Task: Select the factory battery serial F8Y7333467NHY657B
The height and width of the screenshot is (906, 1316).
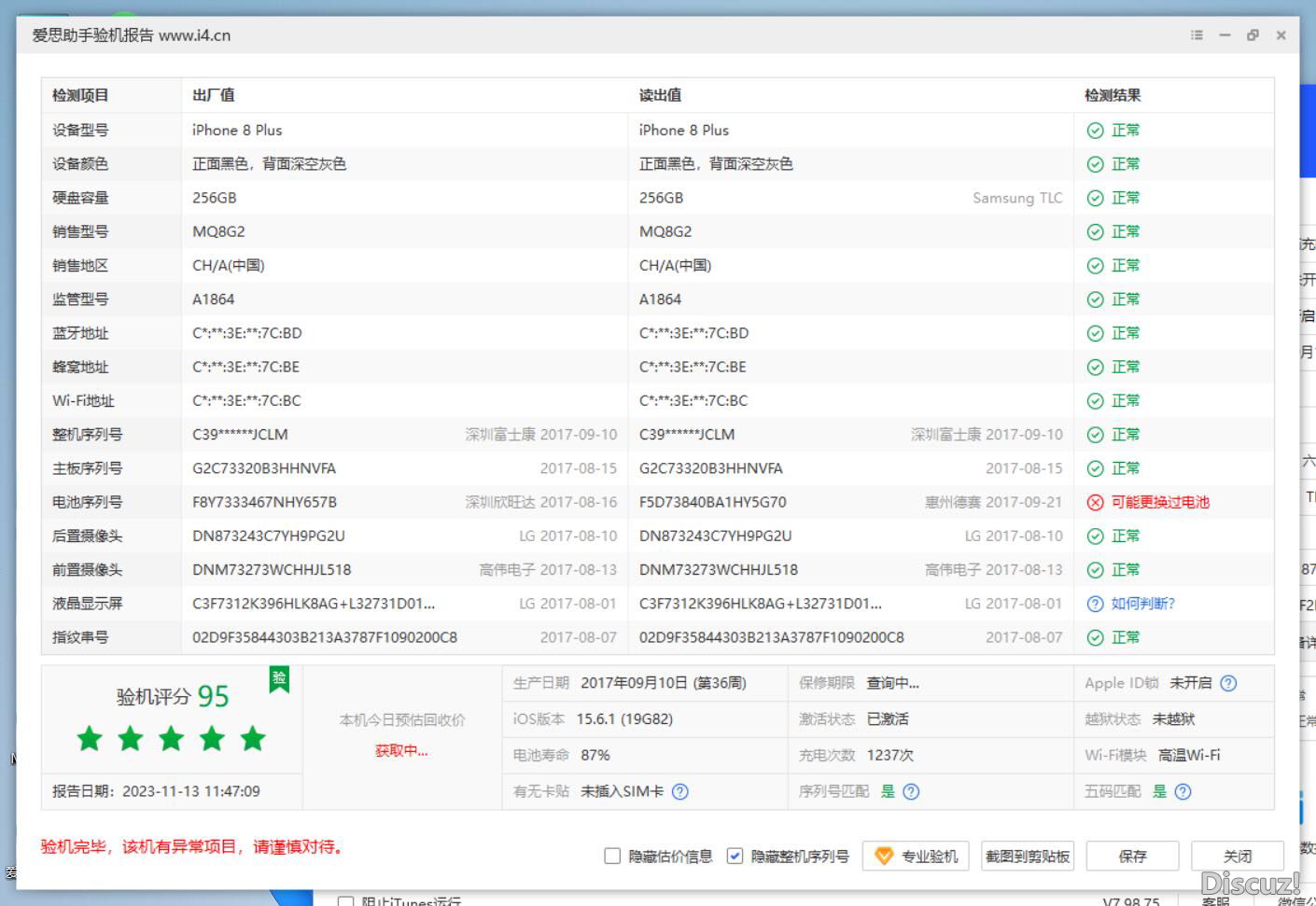Action: tap(264, 502)
